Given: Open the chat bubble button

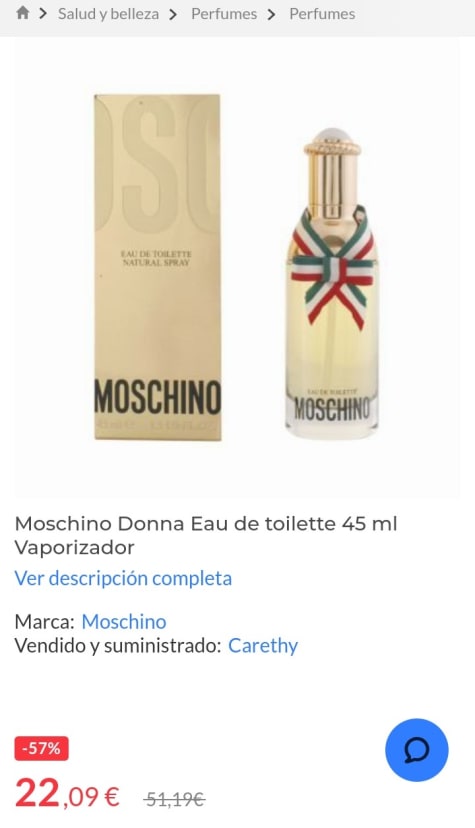Looking at the screenshot, I should point(416,750).
